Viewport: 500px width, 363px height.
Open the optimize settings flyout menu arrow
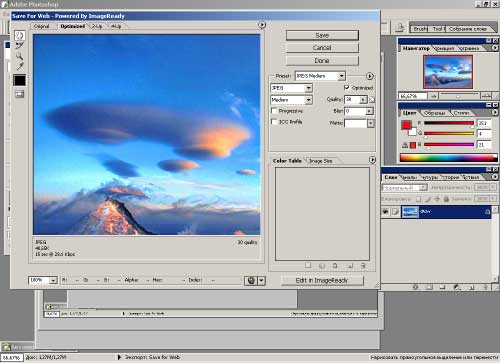click(x=370, y=76)
